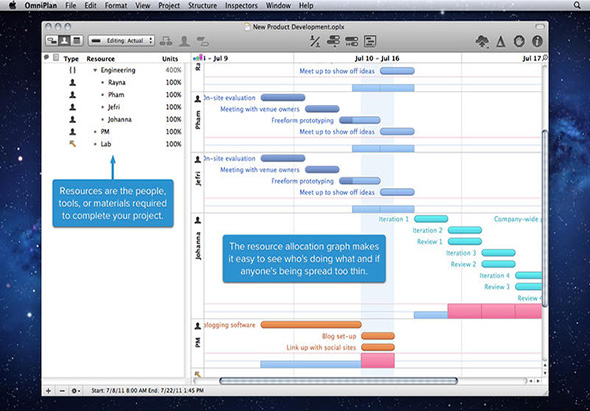Click the 400% units value for Engineering
This screenshot has height=411, width=590.
(173, 70)
